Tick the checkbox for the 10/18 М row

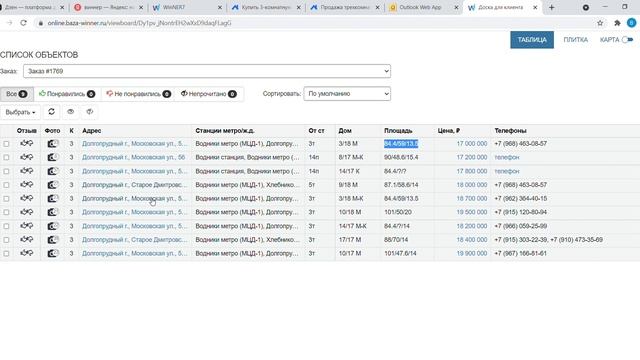click(x=6, y=212)
